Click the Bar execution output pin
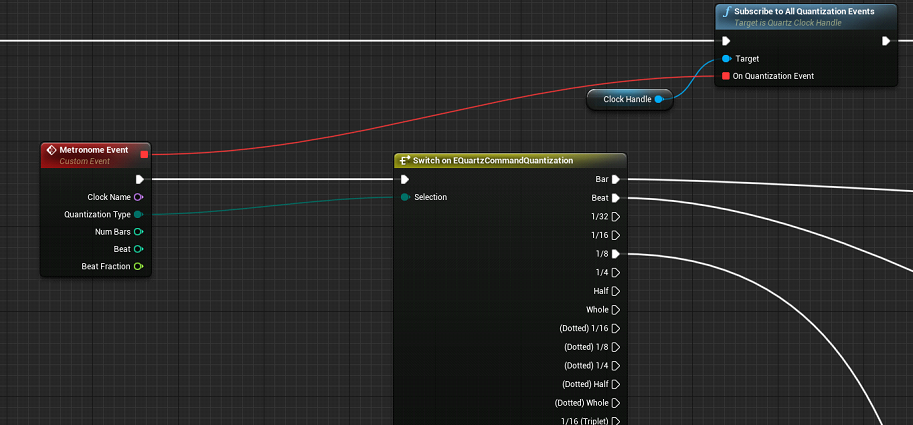 615,179
